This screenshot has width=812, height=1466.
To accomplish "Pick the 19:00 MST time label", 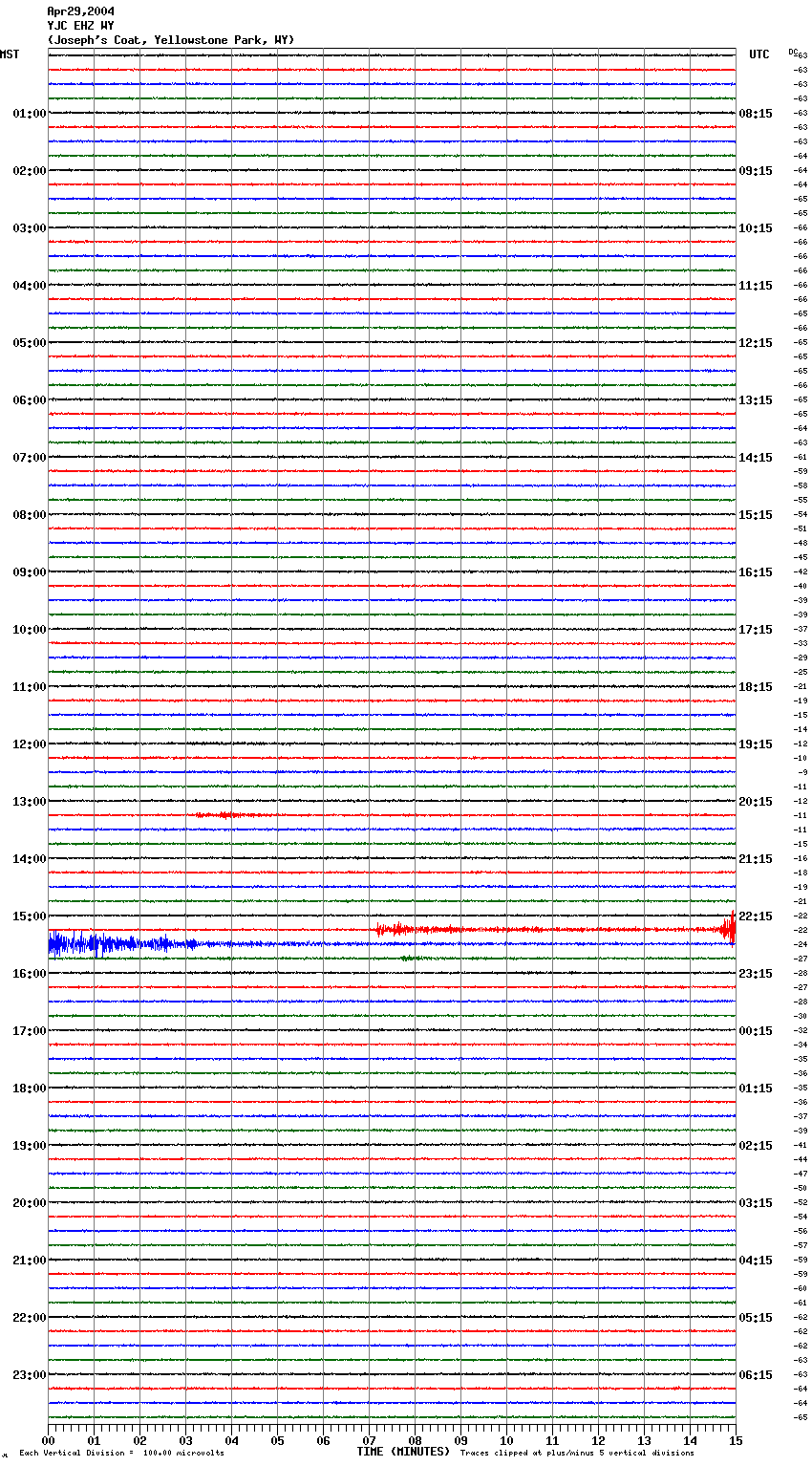I will 30,1146.
